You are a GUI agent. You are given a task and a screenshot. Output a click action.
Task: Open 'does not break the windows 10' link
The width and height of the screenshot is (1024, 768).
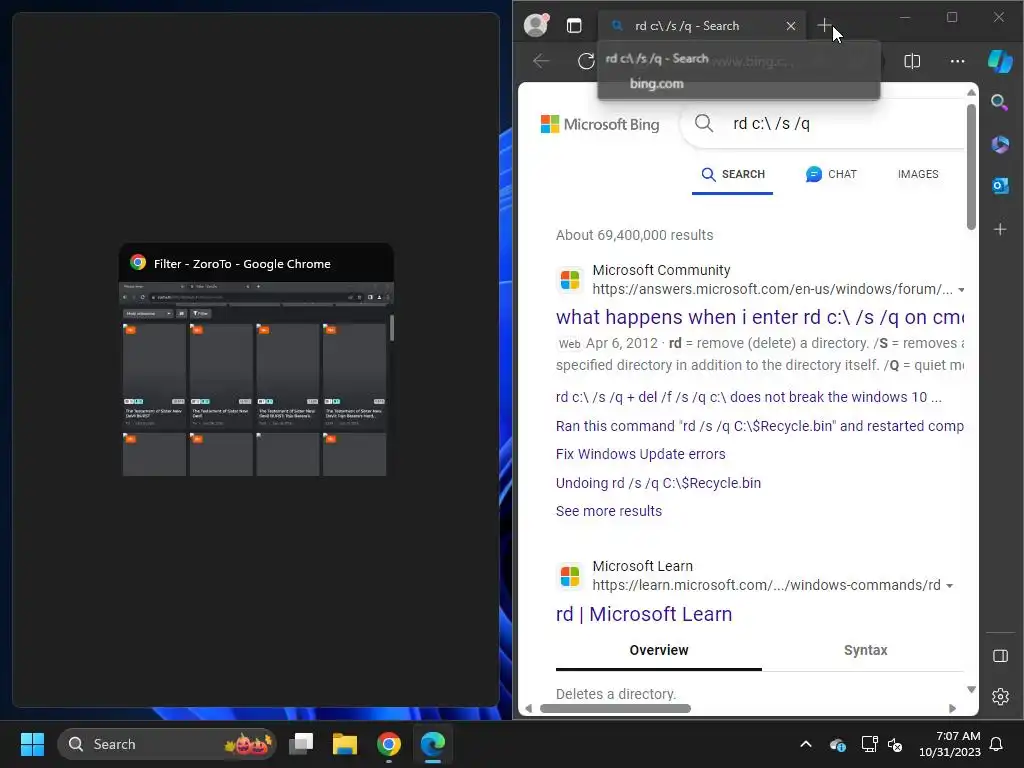748,397
